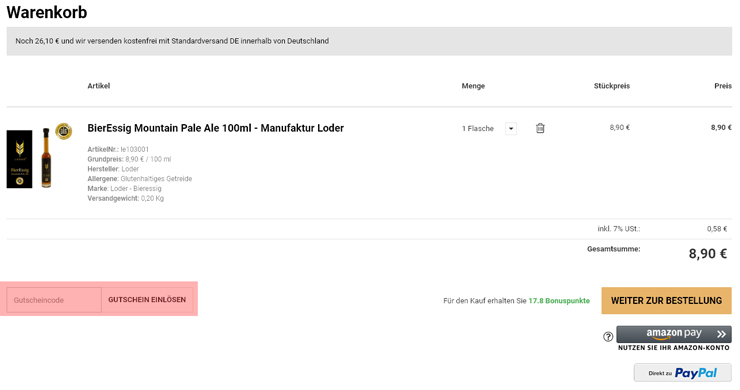Proceed with Weiter zur Bestellung button
The height and width of the screenshot is (390, 740).
click(666, 300)
